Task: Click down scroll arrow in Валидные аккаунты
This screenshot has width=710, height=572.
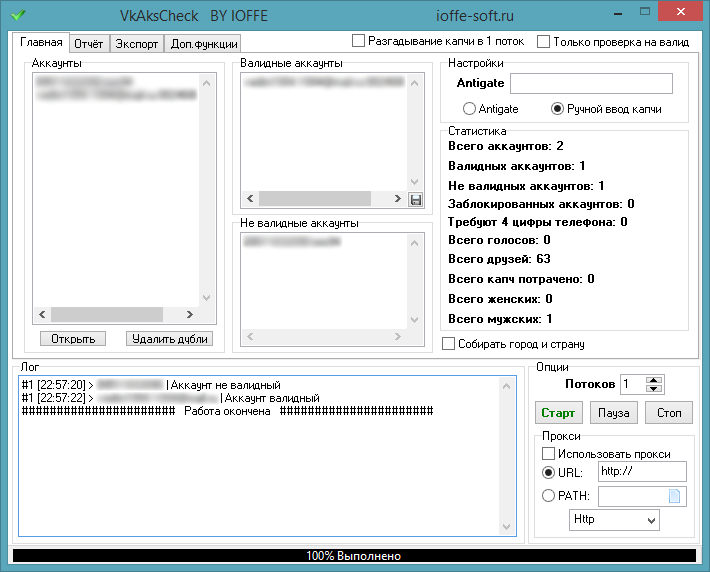Action: coord(414,182)
